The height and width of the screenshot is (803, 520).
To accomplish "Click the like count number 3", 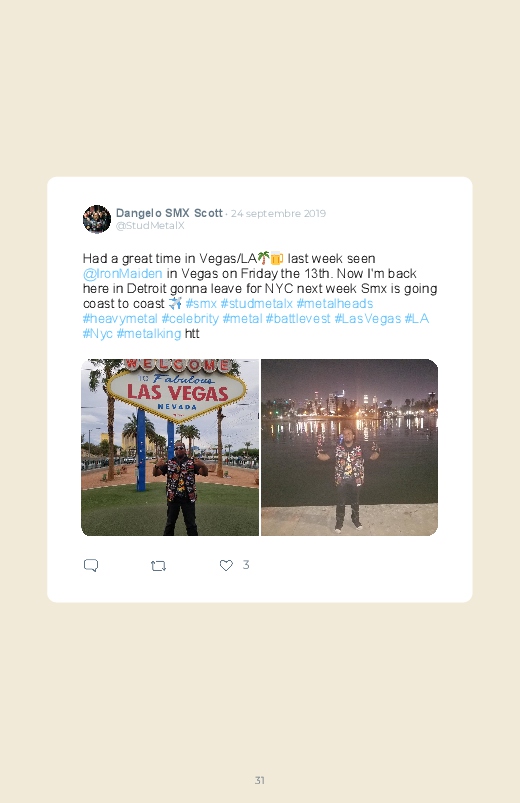I will coord(246,565).
